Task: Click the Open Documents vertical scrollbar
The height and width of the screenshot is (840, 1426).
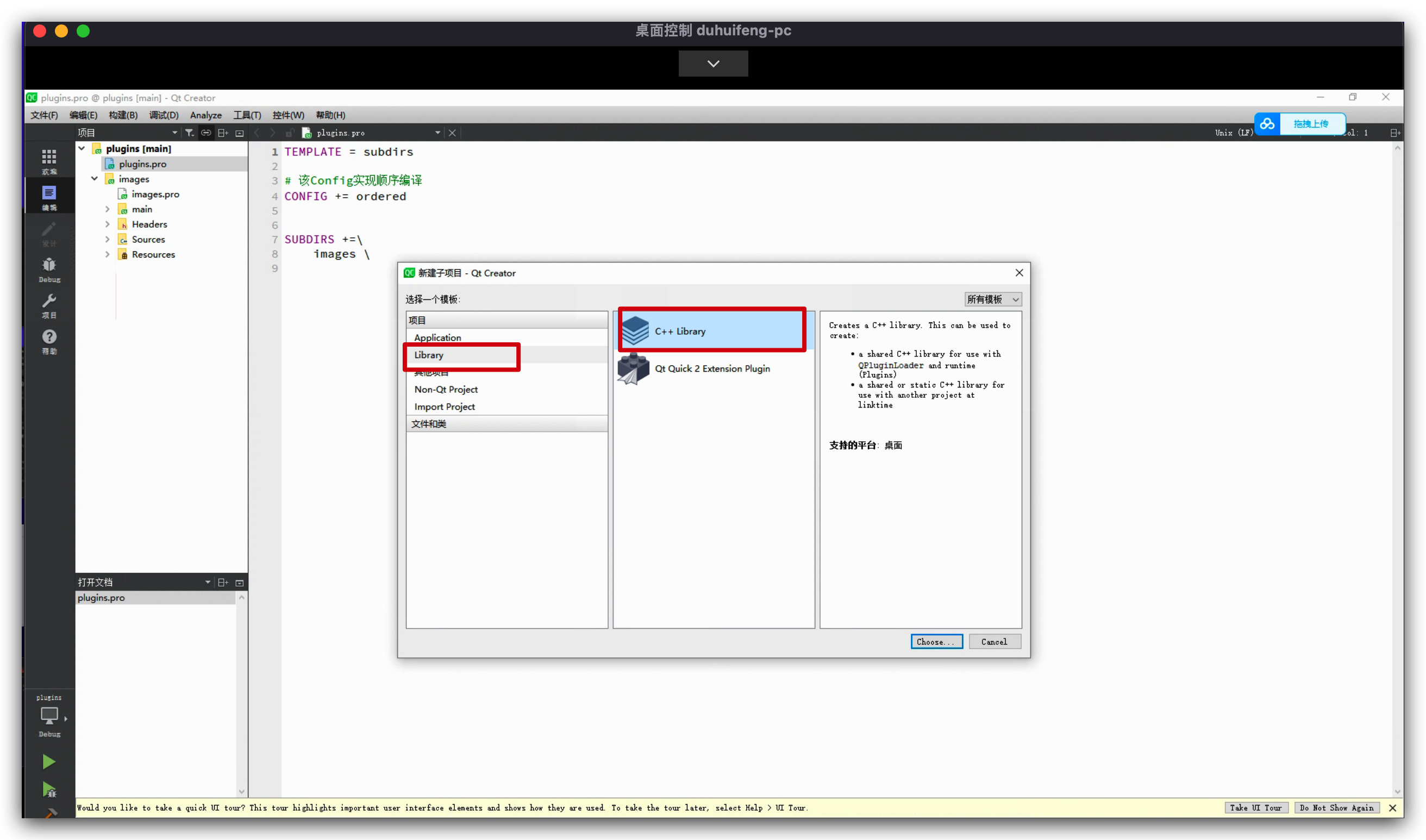Action: 242,694
